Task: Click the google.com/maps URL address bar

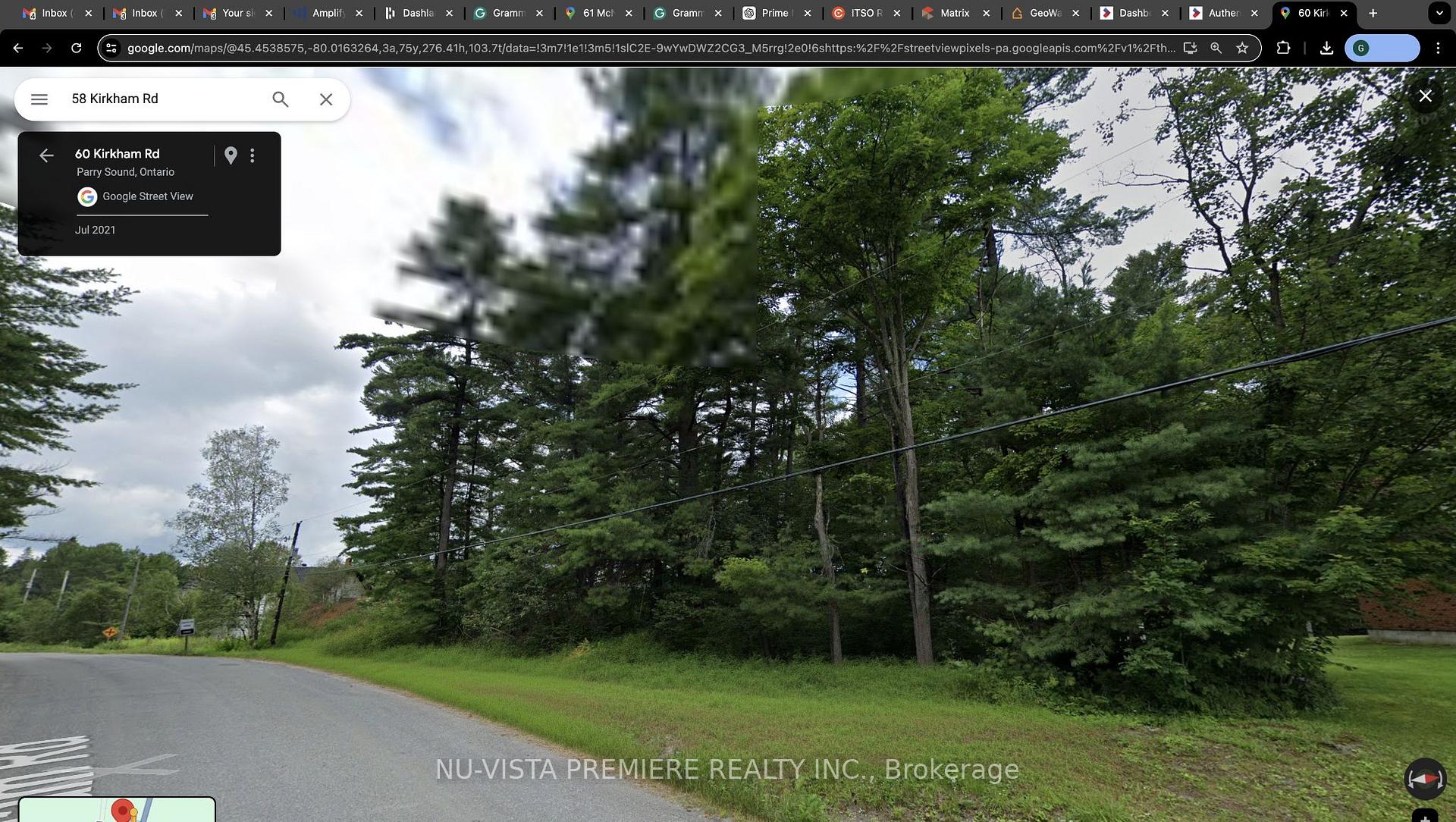Action: pyautogui.click(x=651, y=48)
